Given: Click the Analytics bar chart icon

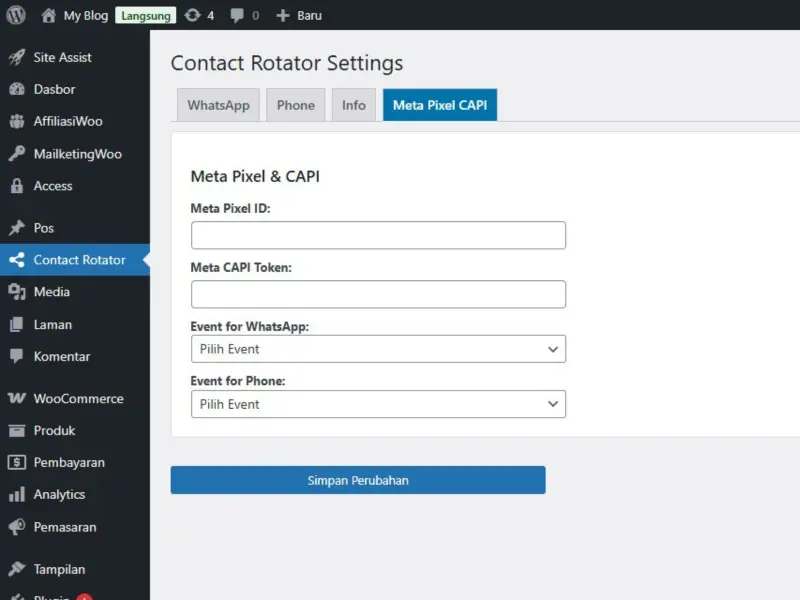Looking at the screenshot, I should tap(16, 494).
